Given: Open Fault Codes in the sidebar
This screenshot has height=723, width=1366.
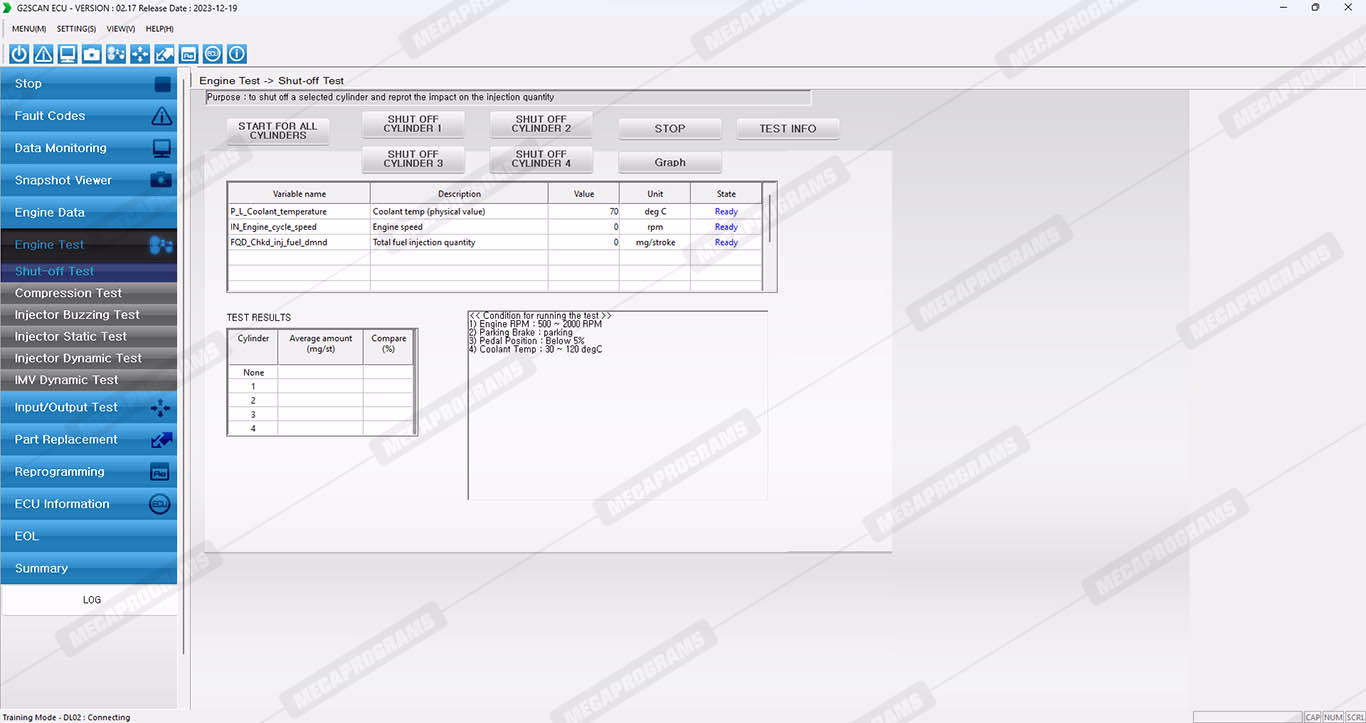Looking at the screenshot, I should coord(89,116).
